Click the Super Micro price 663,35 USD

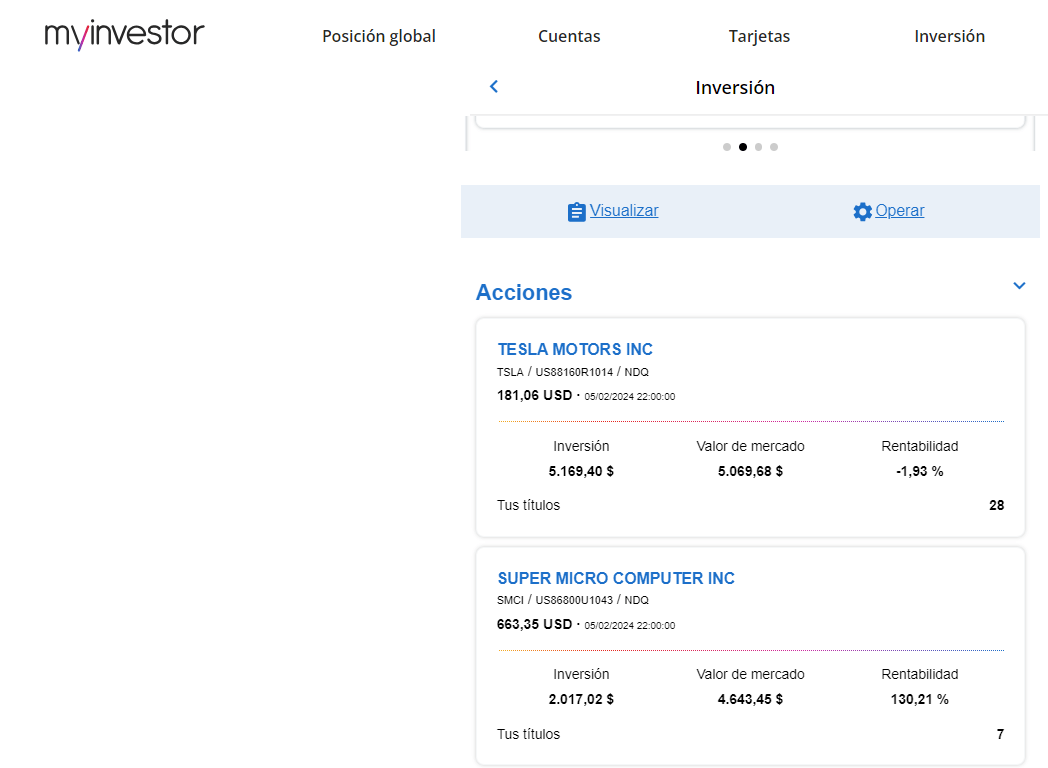click(535, 624)
